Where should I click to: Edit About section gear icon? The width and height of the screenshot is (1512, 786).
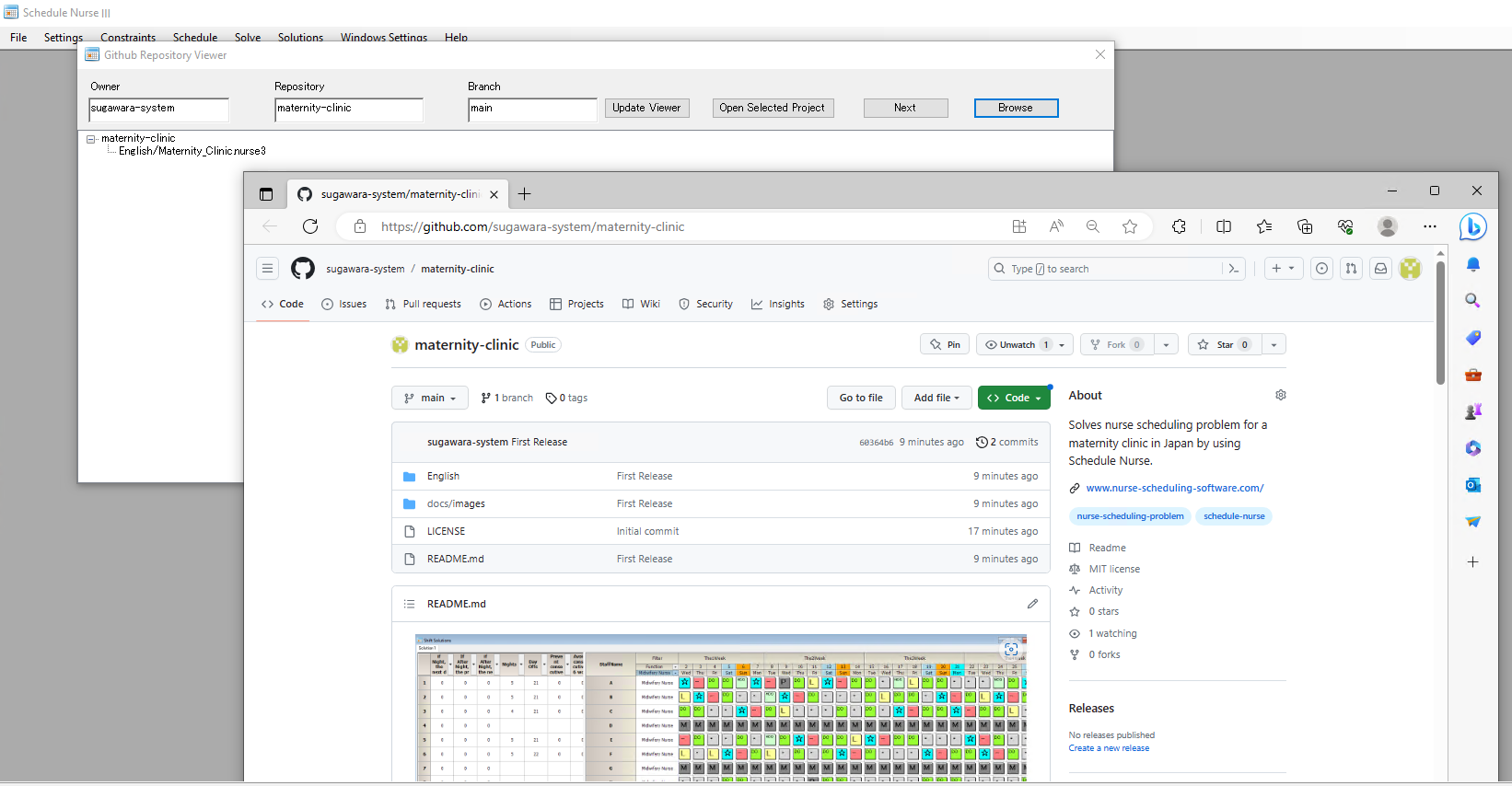pos(1281,395)
